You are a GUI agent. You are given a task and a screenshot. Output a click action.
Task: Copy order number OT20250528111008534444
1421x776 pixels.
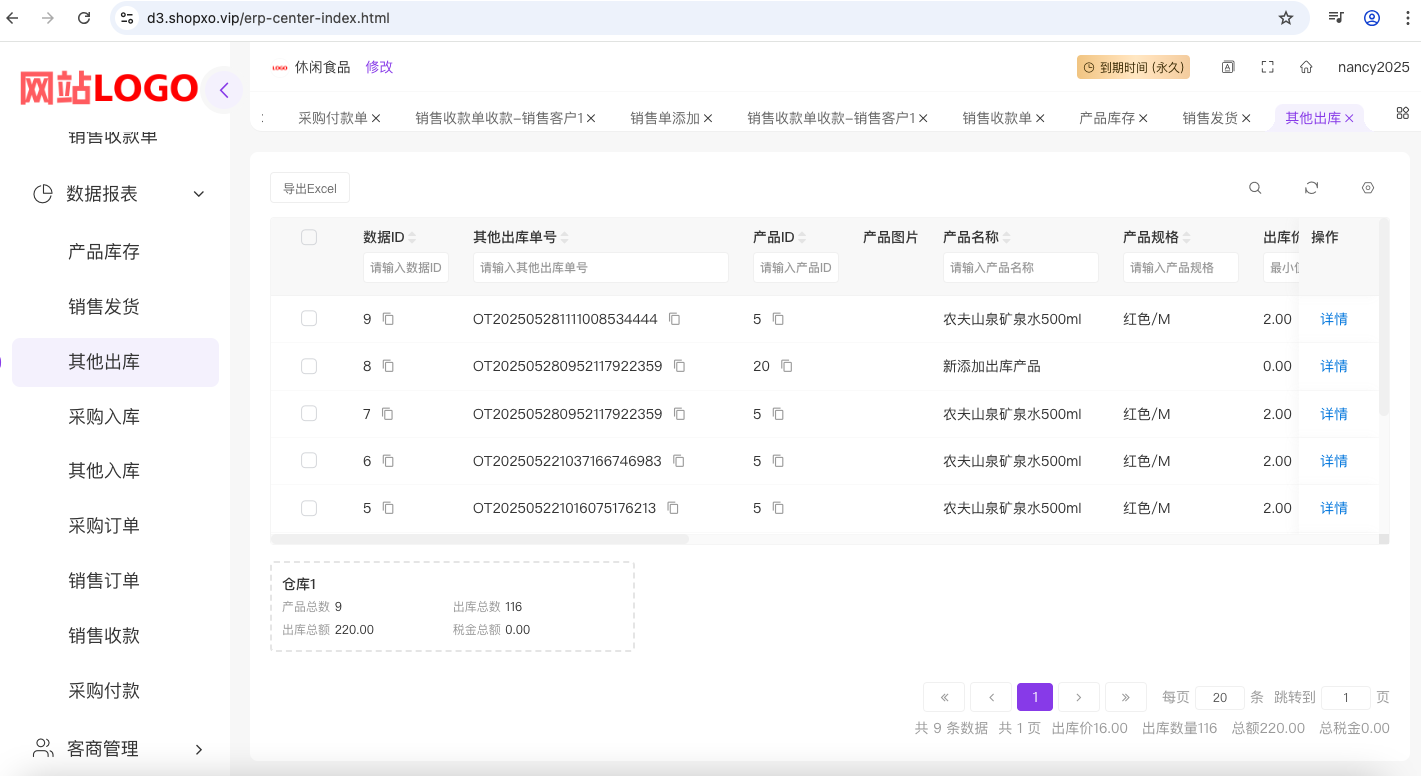coord(674,319)
